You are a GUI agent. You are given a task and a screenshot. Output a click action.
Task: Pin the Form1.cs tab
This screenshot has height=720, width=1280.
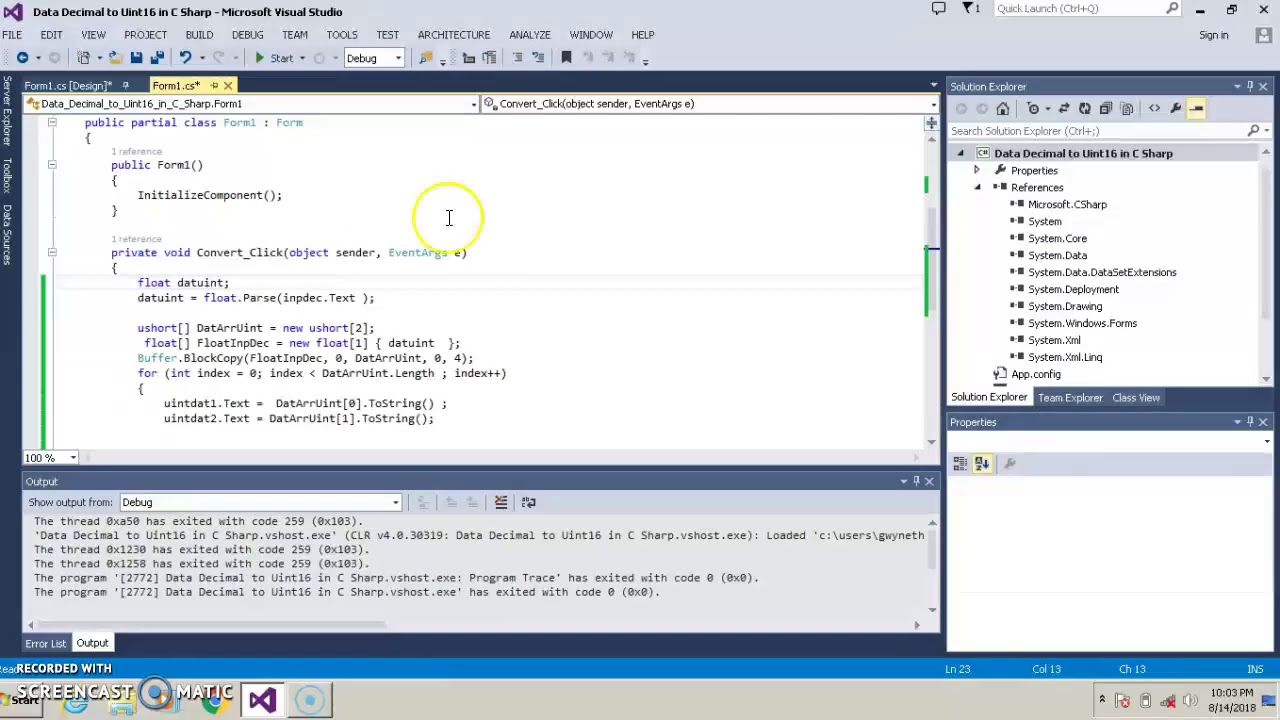coord(213,85)
